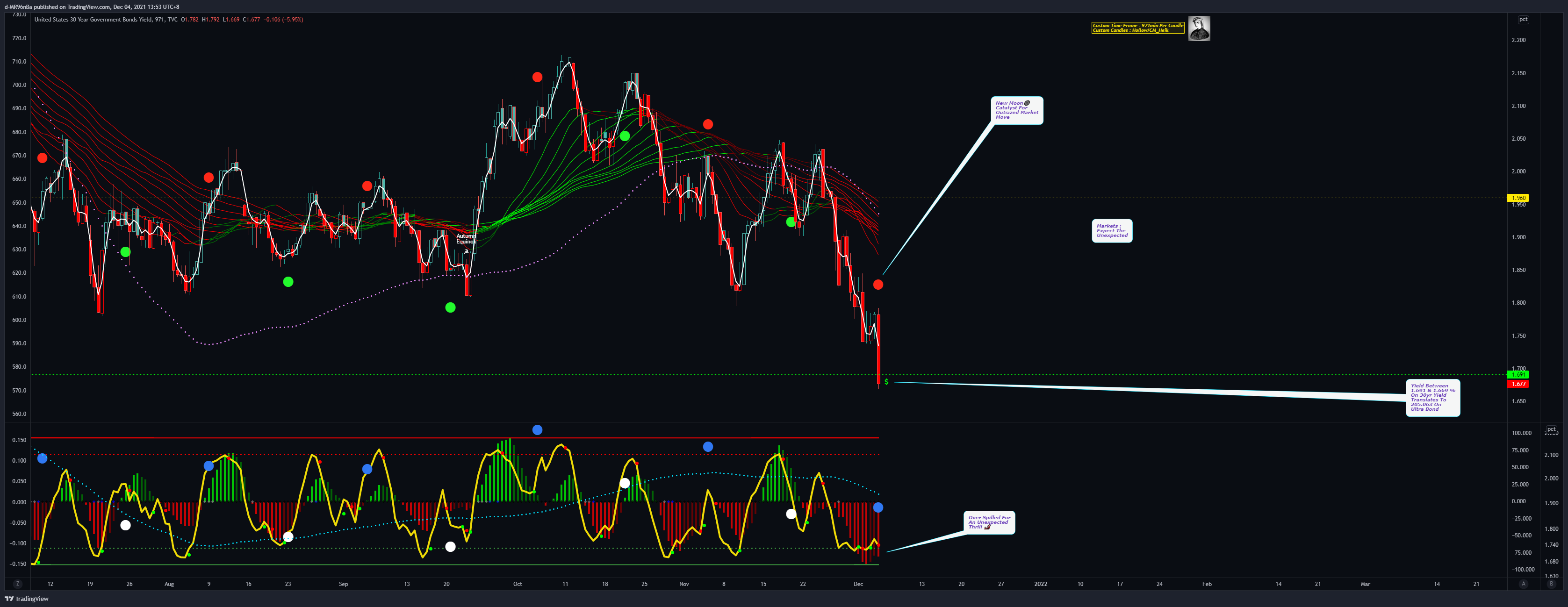Click the Mar label on the time axis
The width and height of the screenshot is (1568, 607).
1365,584
